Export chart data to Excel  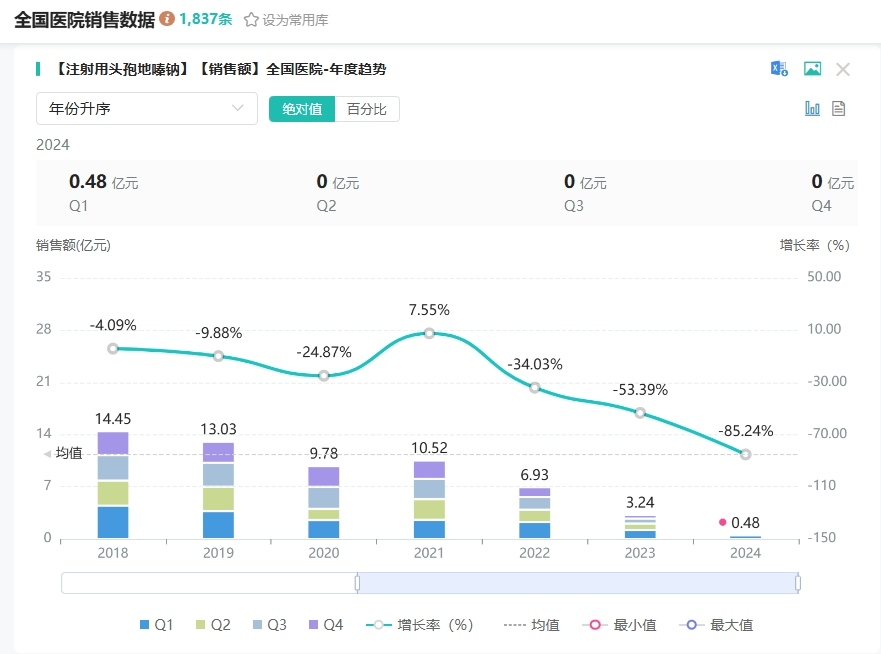pyautogui.click(x=779, y=69)
